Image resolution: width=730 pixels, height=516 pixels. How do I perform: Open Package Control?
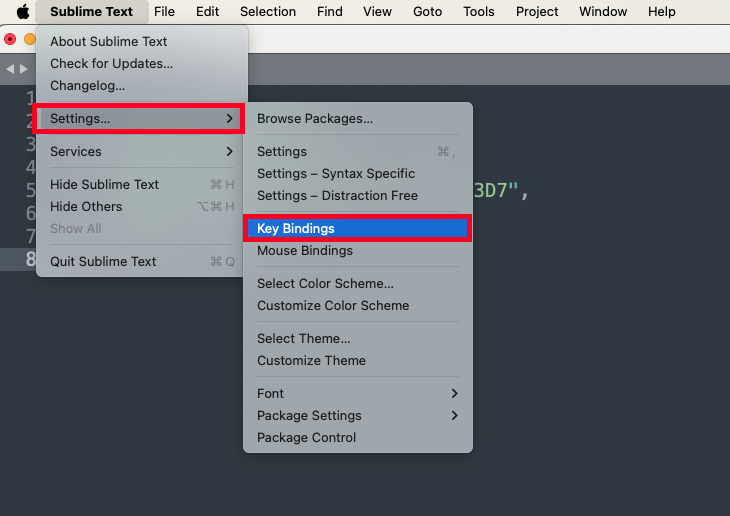click(x=358, y=438)
